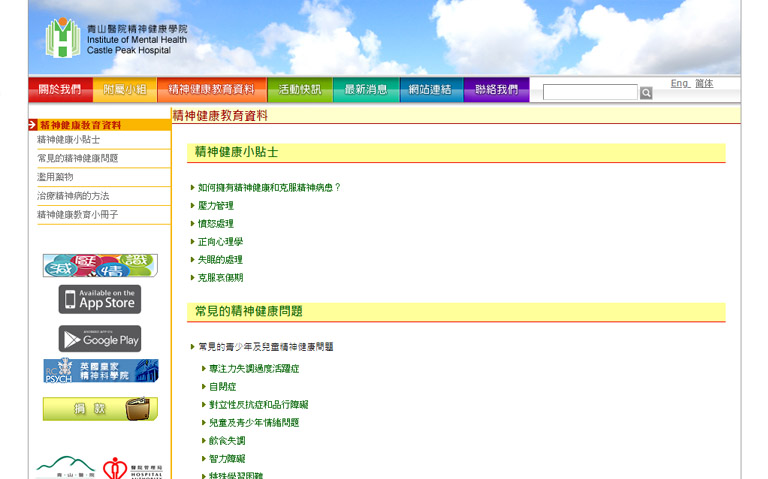Select 精神健康教育小冊子 in the sidebar
This screenshot has width=768, height=479.
pyautogui.click(x=78, y=215)
